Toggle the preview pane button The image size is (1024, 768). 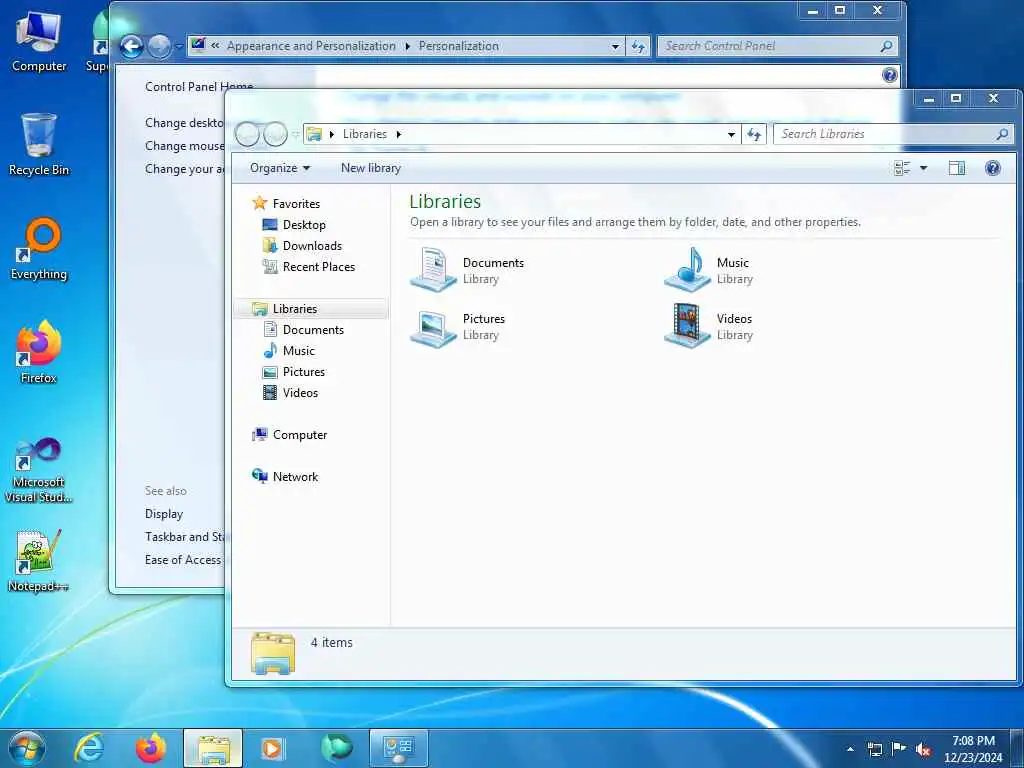coord(957,168)
